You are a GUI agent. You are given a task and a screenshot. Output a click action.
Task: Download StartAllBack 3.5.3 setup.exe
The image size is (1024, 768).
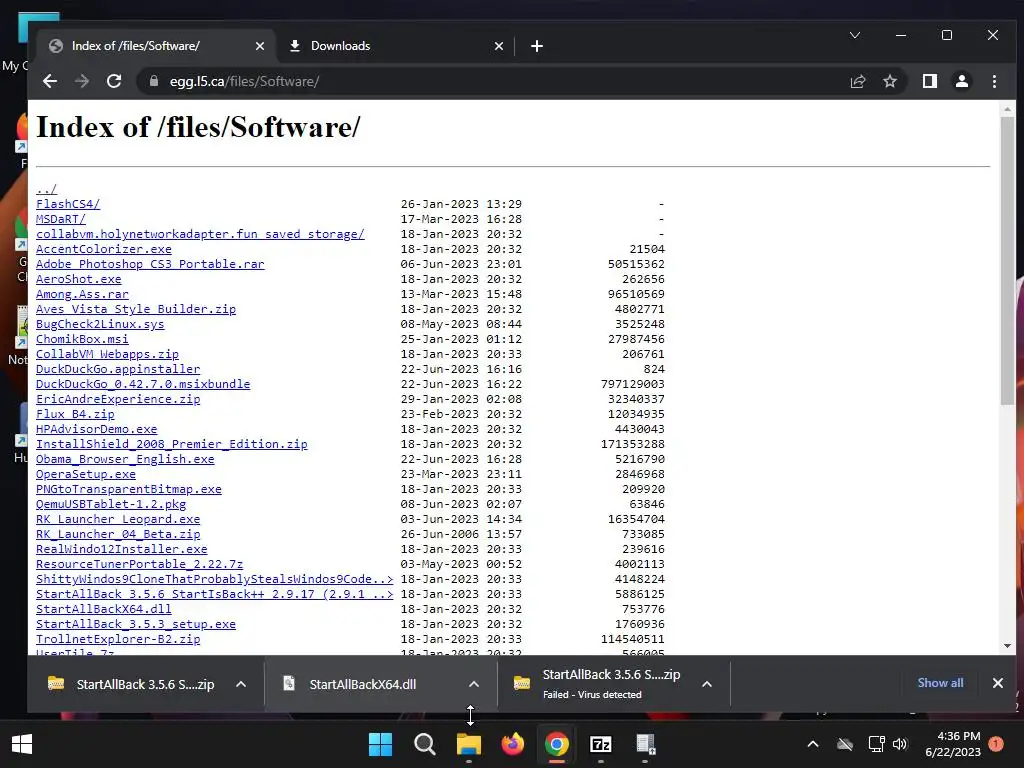[x=136, y=624]
